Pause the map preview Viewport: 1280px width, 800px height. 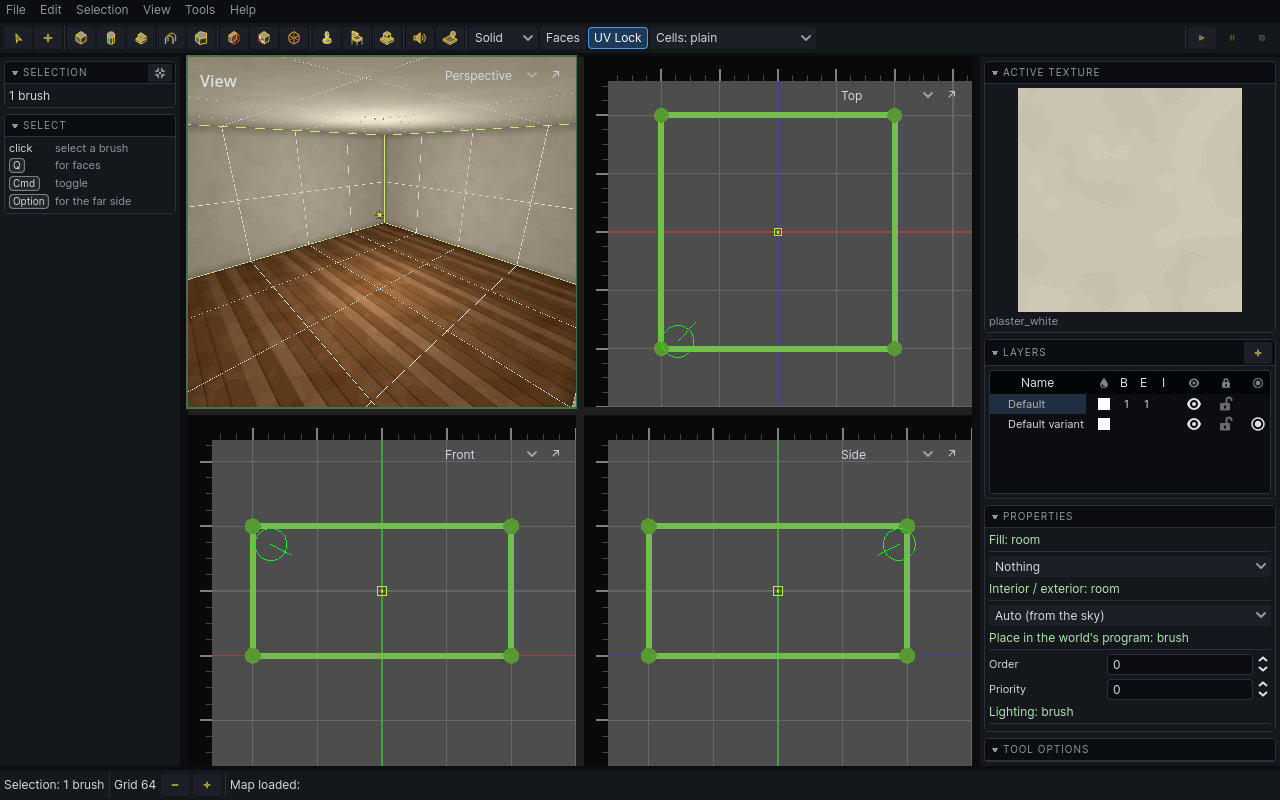pyautogui.click(x=1232, y=38)
